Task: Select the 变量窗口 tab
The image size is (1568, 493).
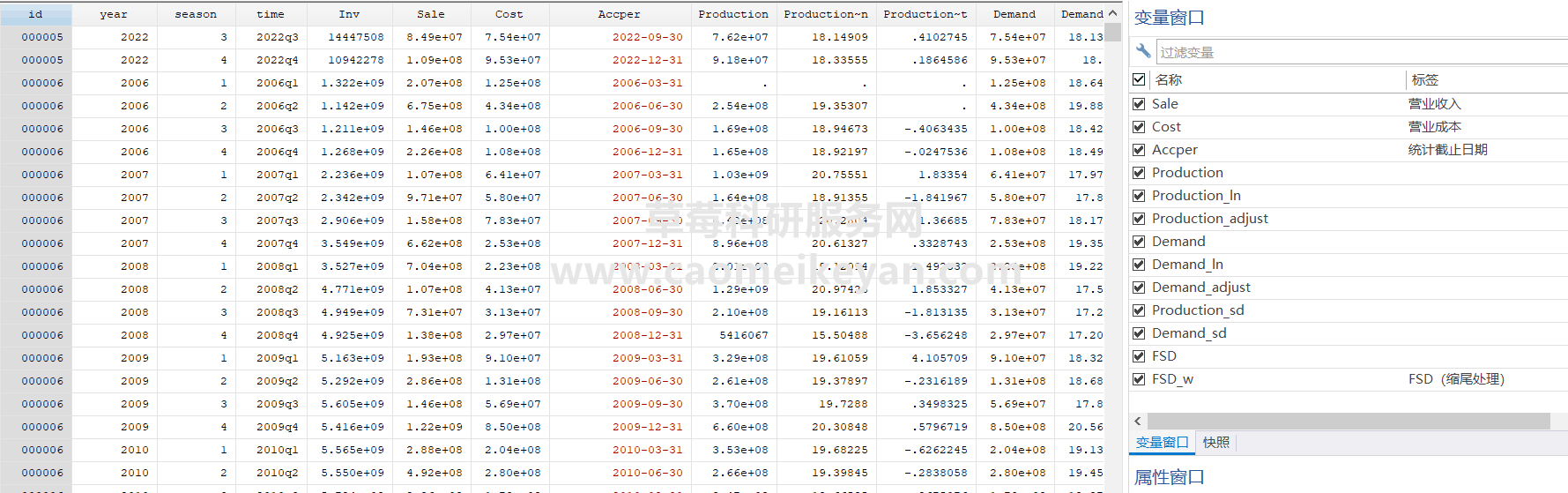Action: click(1162, 443)
